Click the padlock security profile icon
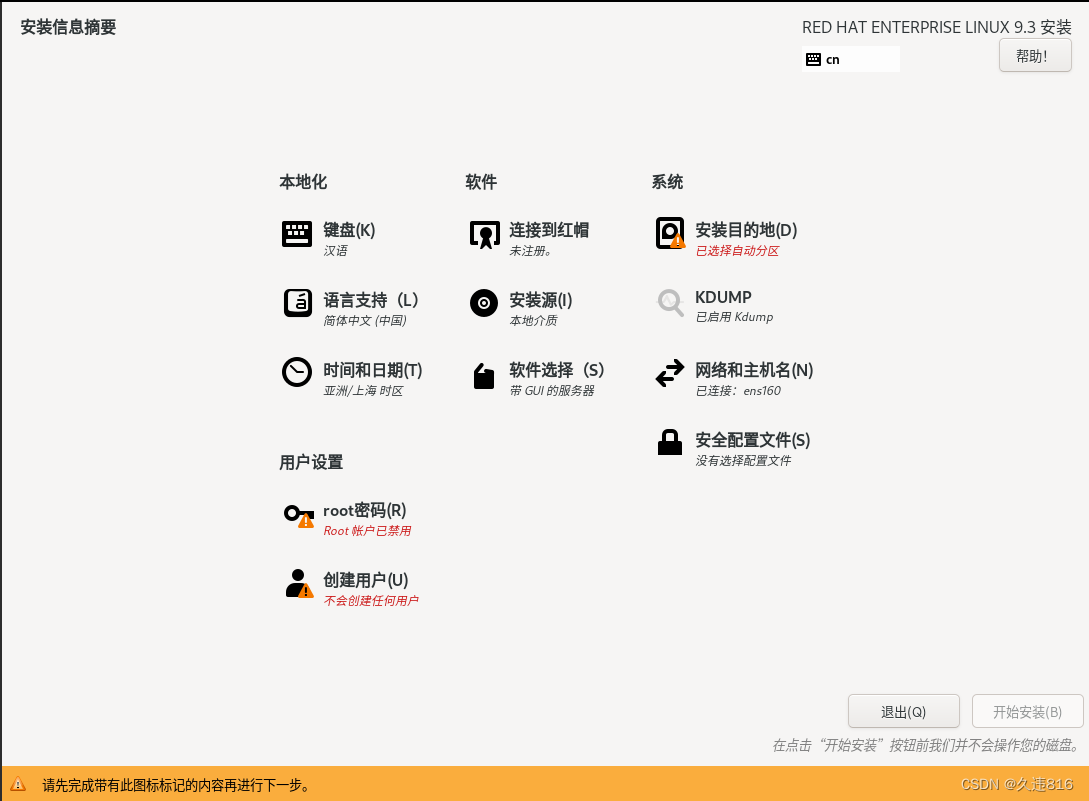Viewport: 1089px width, 801px height. pos(670,442)
